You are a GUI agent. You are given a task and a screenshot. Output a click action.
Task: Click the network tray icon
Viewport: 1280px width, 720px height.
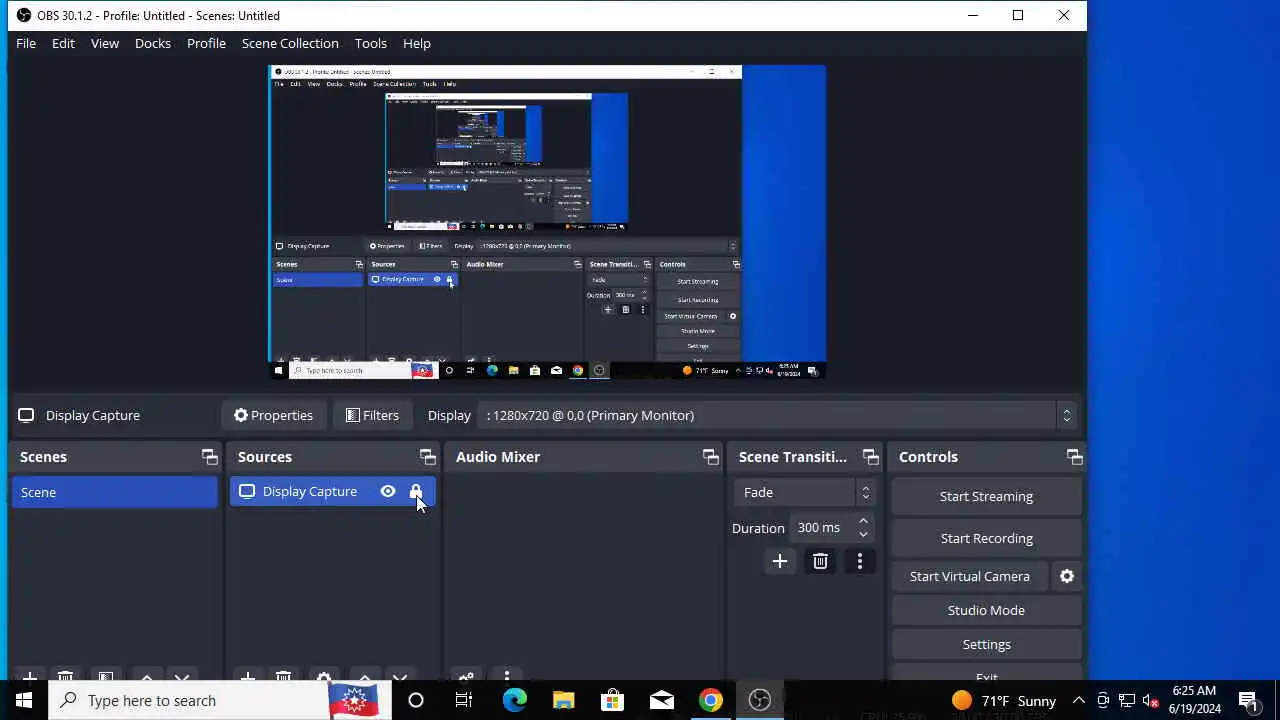(1126, 700)
